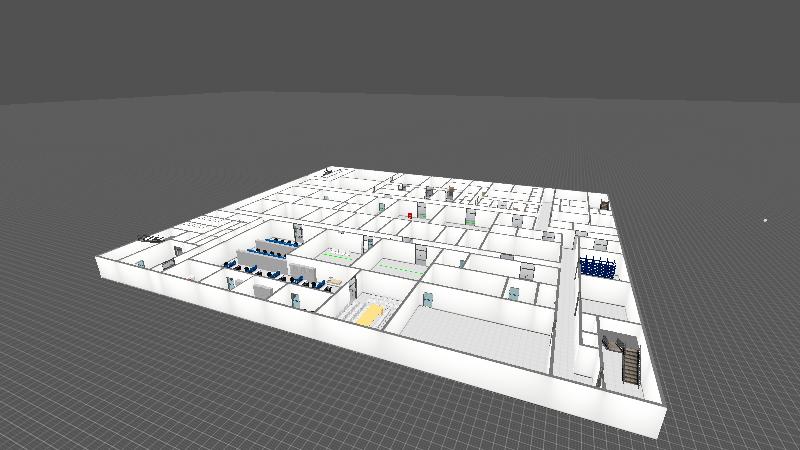Select the gray cubicle partition panels

270,244
